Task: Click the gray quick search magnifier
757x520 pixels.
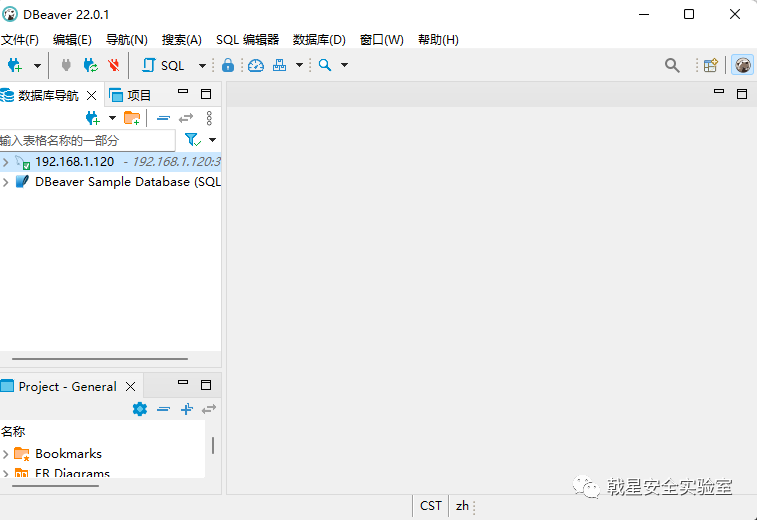Action: point(672,65)
